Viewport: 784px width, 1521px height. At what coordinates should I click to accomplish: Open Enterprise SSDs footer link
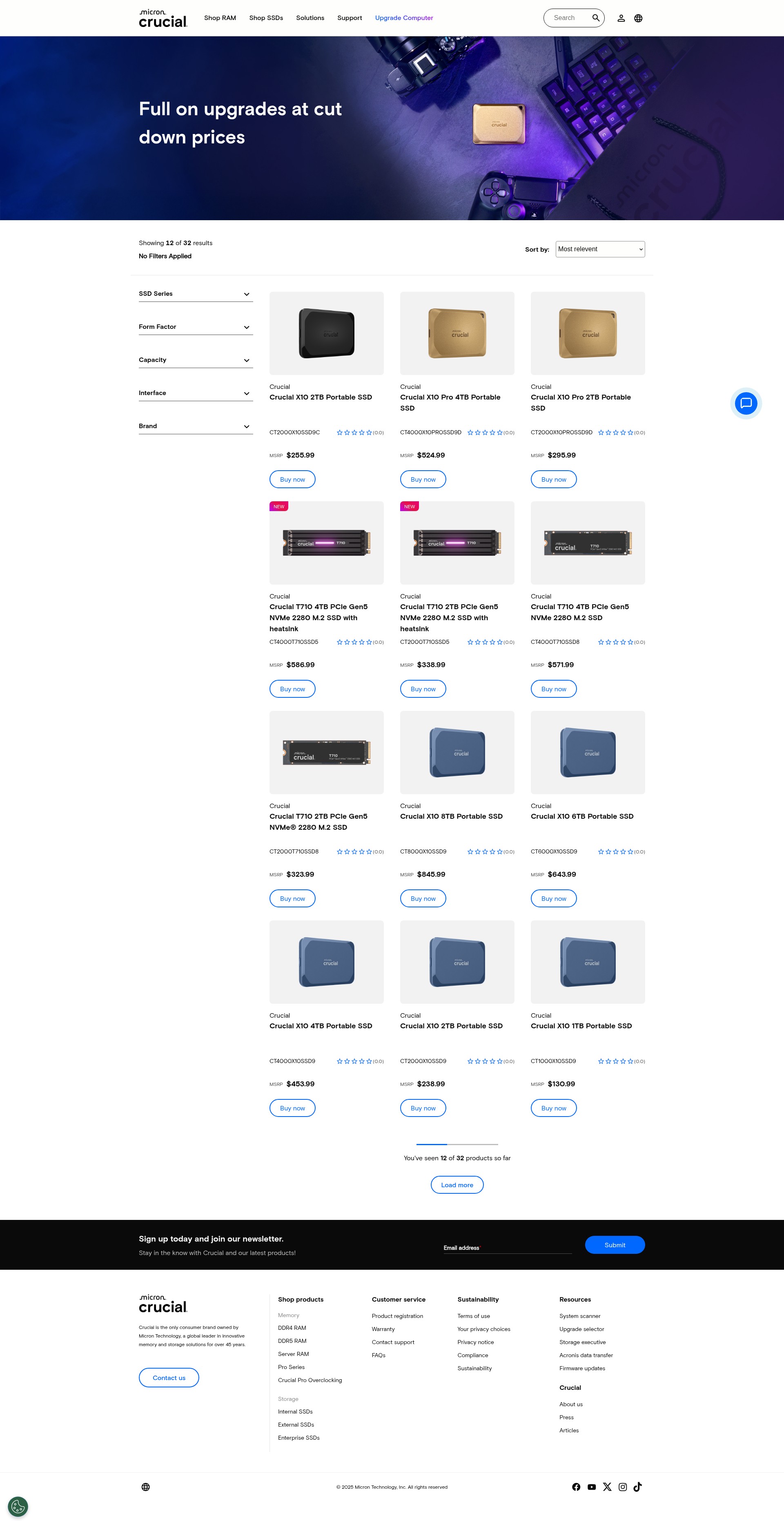pyautogui.click(x=299, y=1438)
